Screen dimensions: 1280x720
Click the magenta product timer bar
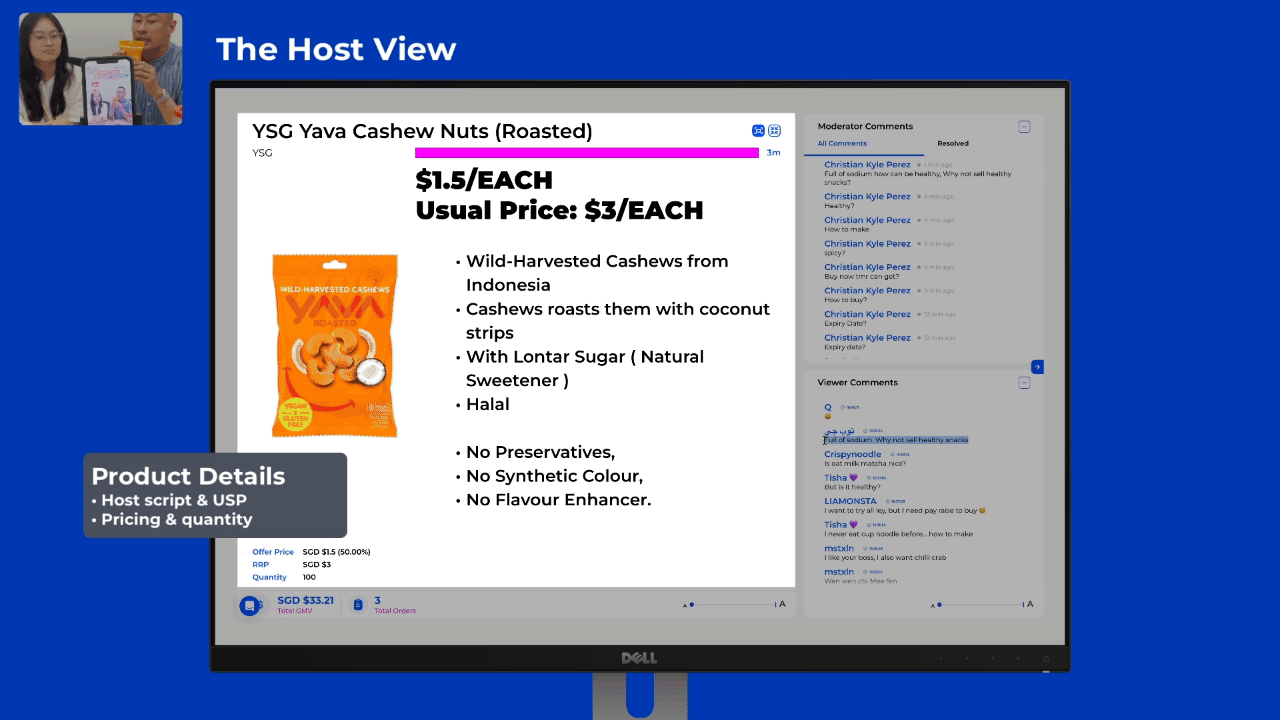587,153
